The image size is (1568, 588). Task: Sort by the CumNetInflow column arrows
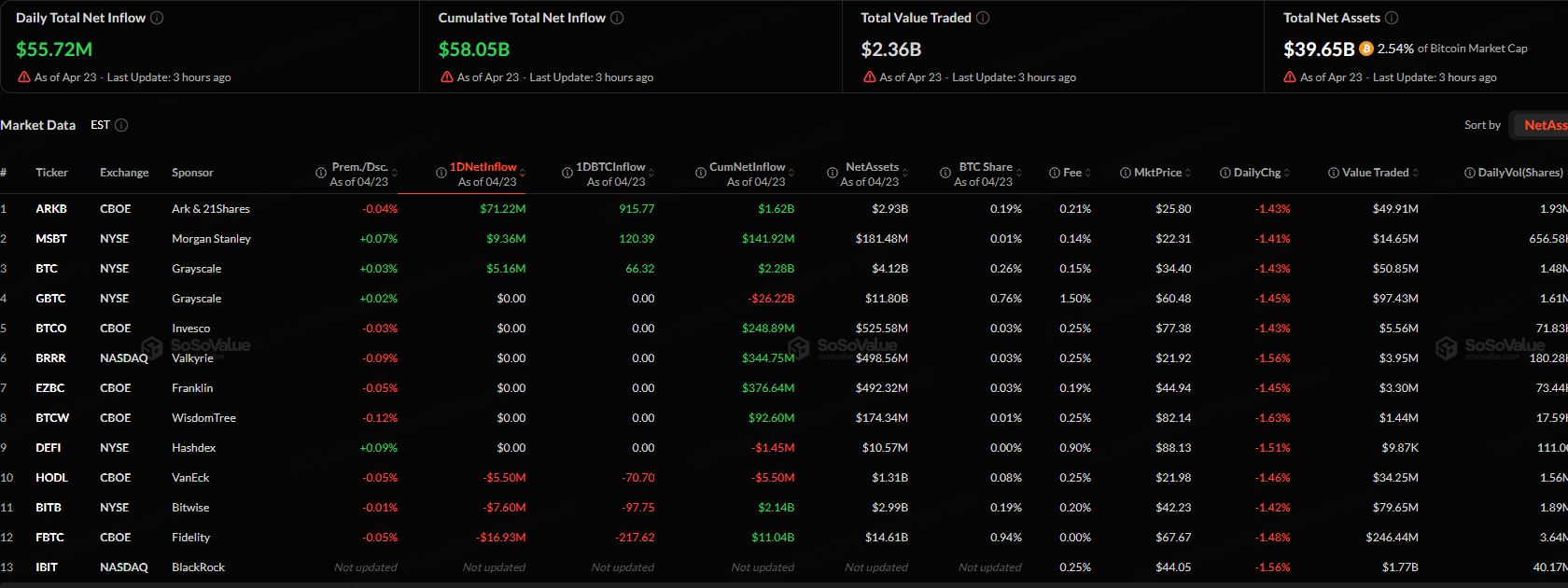[x=791, y=173]
